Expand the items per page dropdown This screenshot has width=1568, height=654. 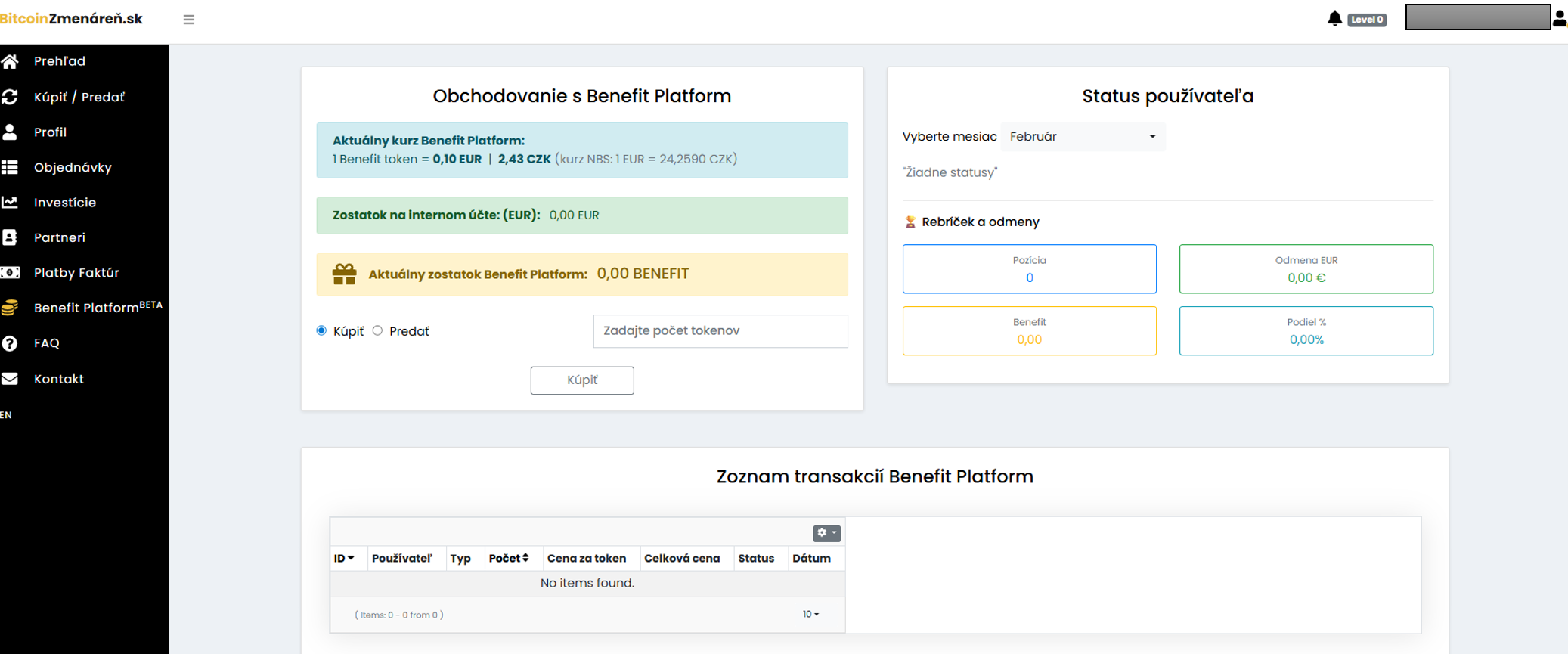tap(810, 615)
